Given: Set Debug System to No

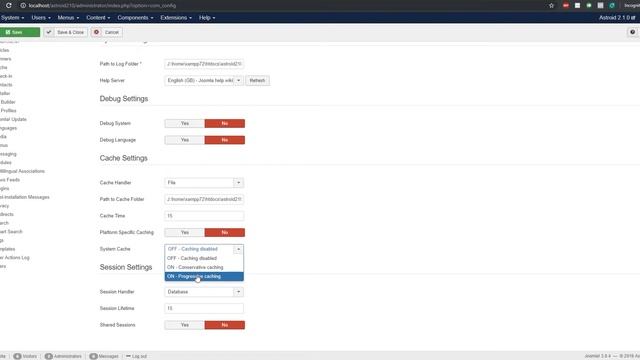Looking at the screenshot, I should (x=224, y=123).
